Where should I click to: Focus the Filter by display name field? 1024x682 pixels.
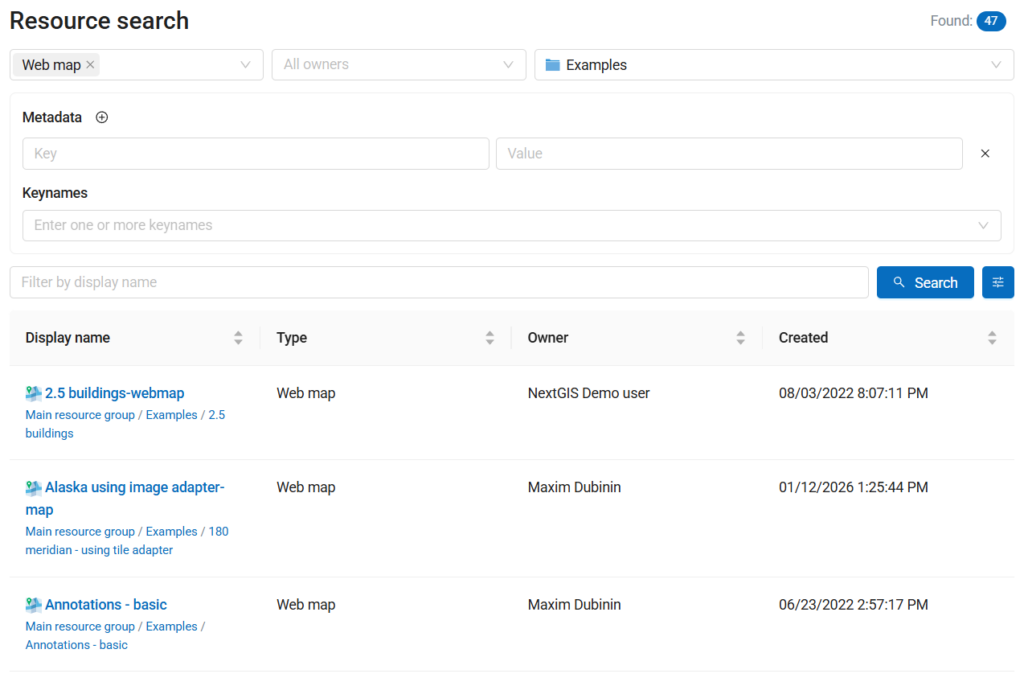(x=439, y=282)
